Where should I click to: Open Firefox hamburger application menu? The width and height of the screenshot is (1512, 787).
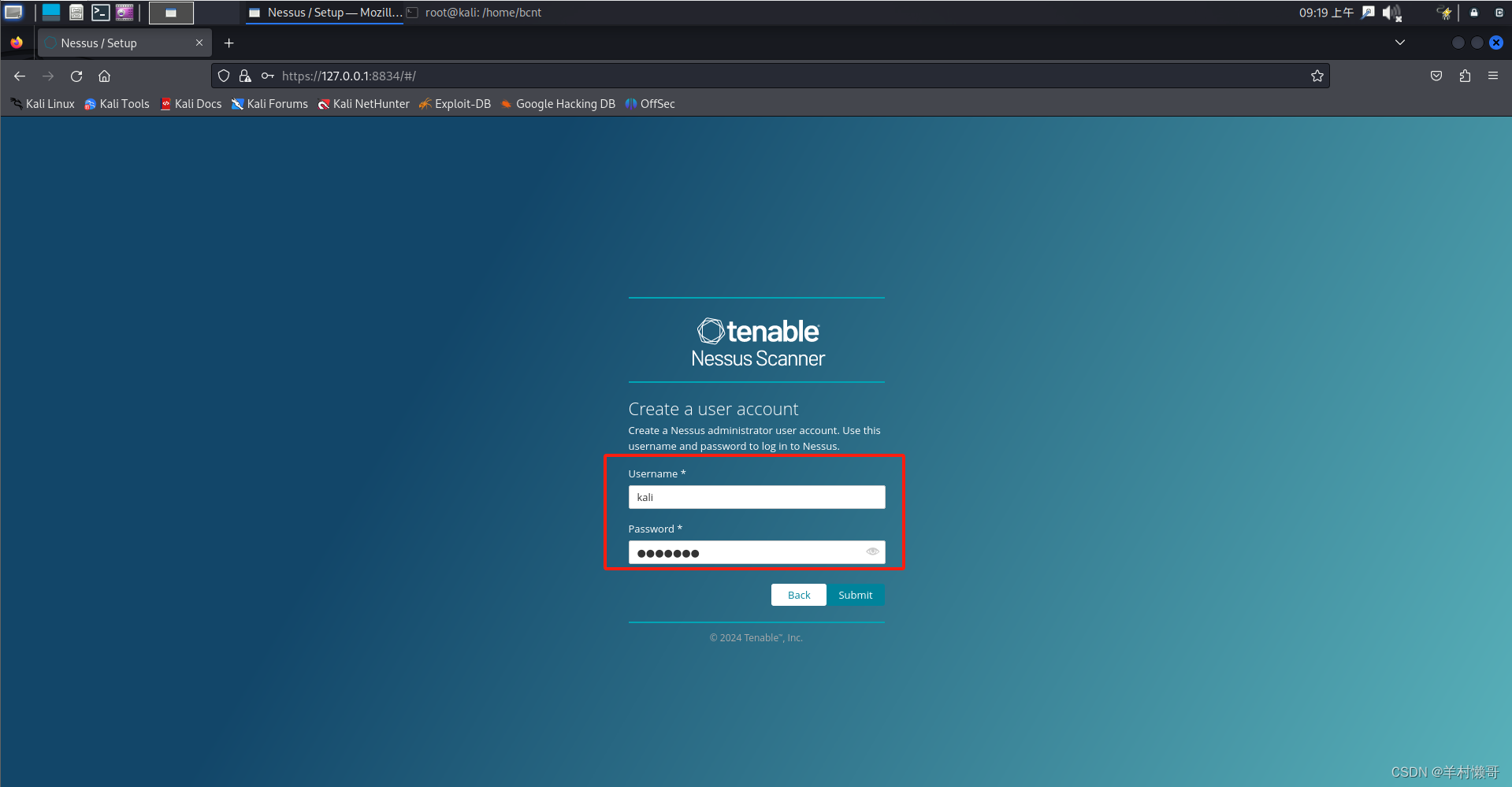point(1493,76)
